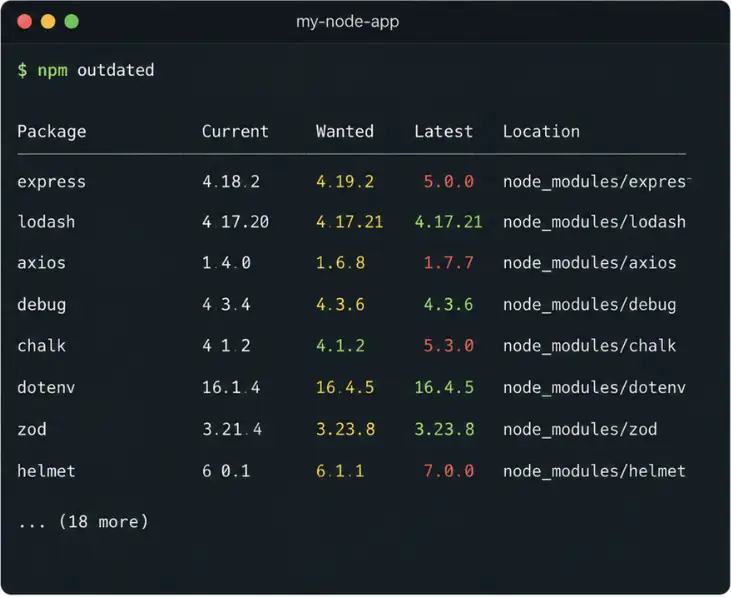Click the zod package name

32,429
